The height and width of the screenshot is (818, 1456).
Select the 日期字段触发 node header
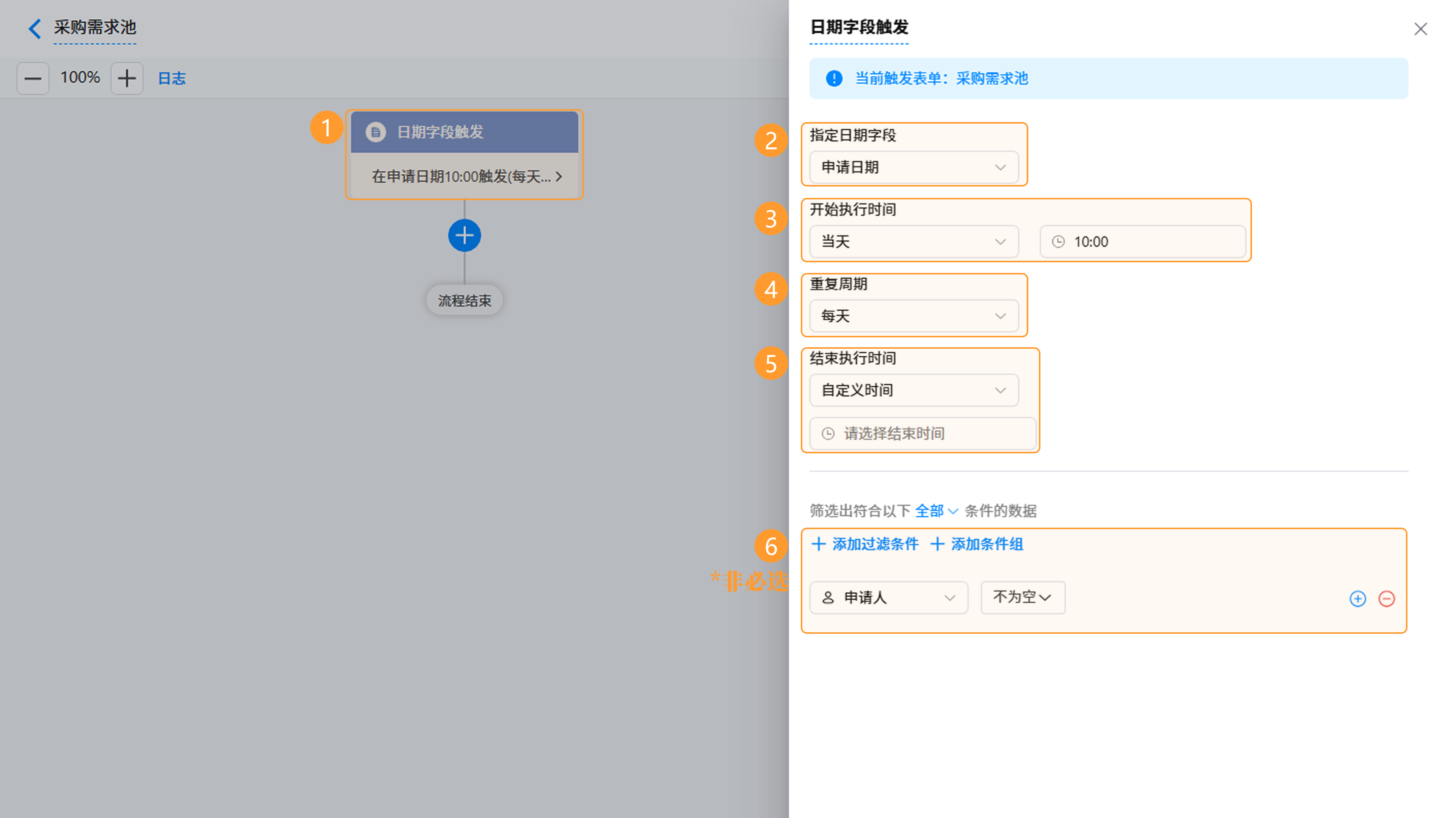point(464,132)
